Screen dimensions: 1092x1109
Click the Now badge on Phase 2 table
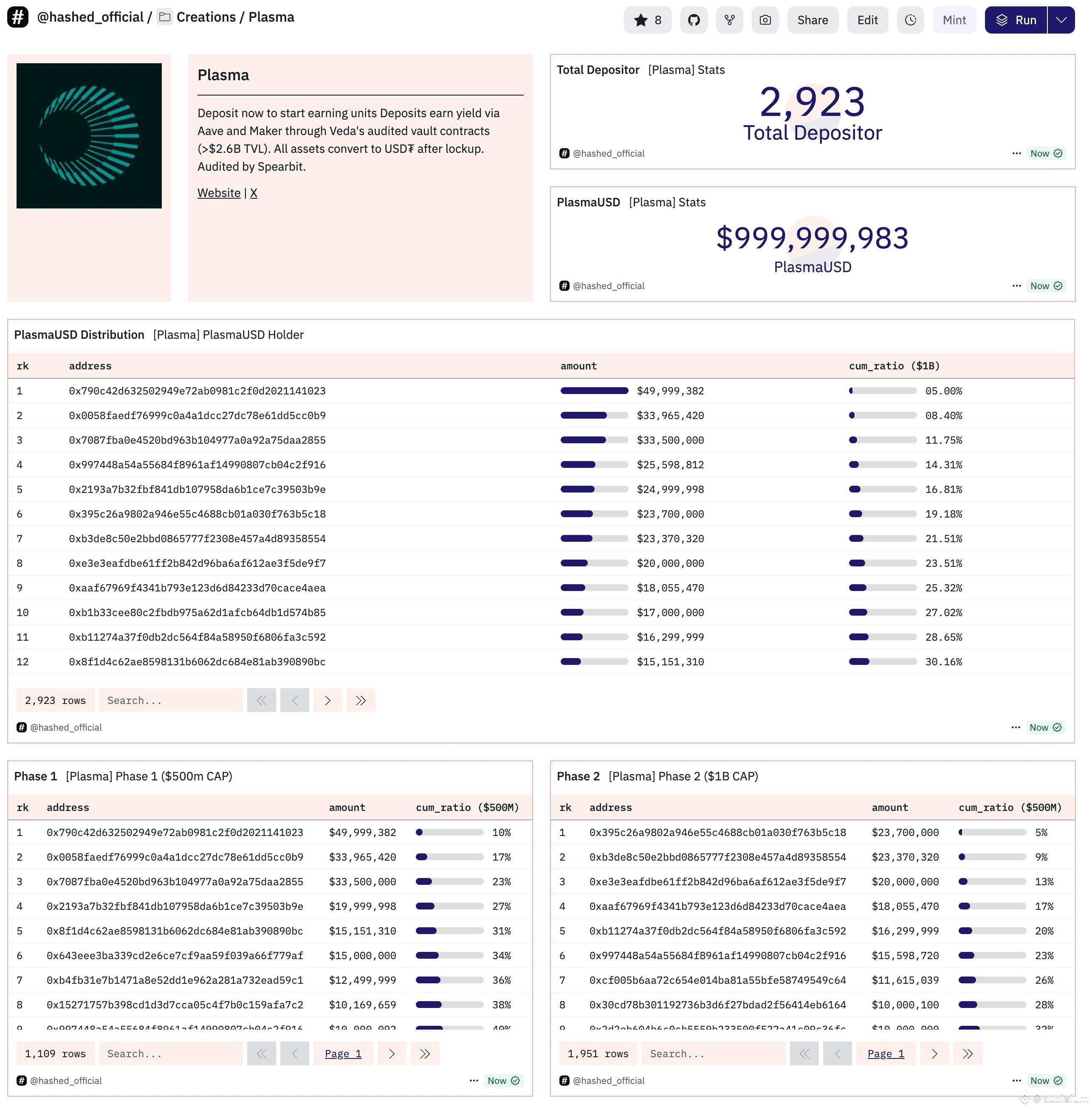click(1046, 1080)
